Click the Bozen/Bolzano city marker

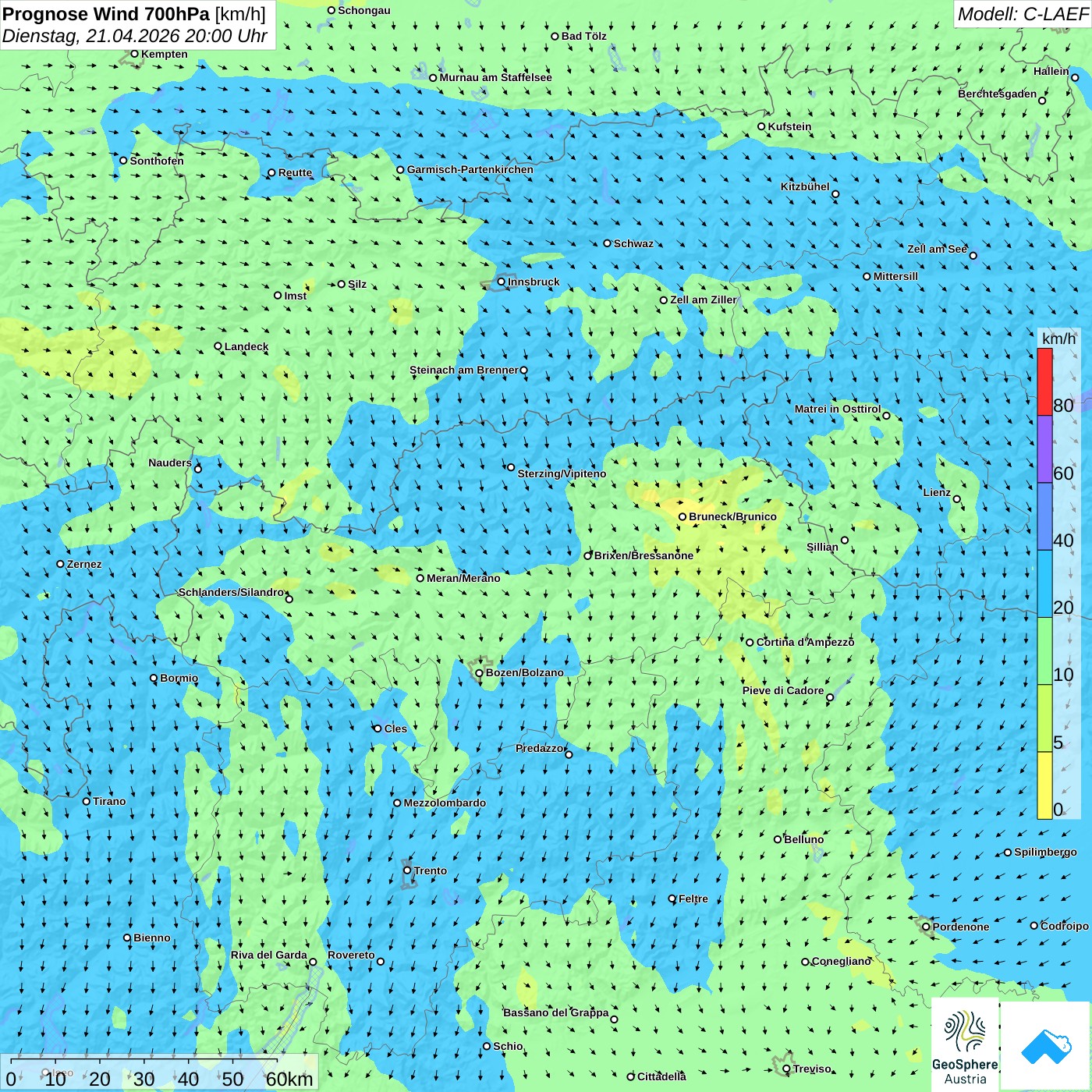point(480,673)
